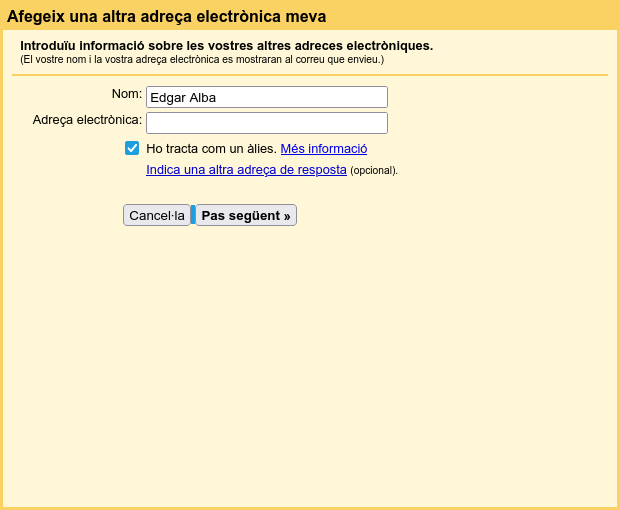Click the "Ho tracta com un àlies" label text
This screenshot has width=620, height=510.
210,148
